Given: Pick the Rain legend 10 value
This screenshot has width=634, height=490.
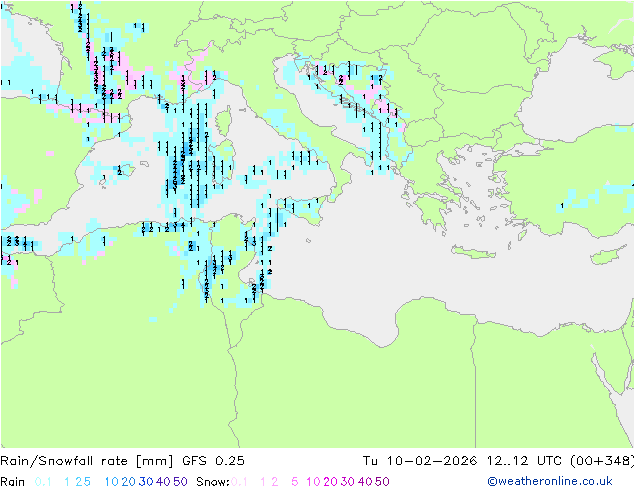Looking at the screenshot, I should pos(111,482).
